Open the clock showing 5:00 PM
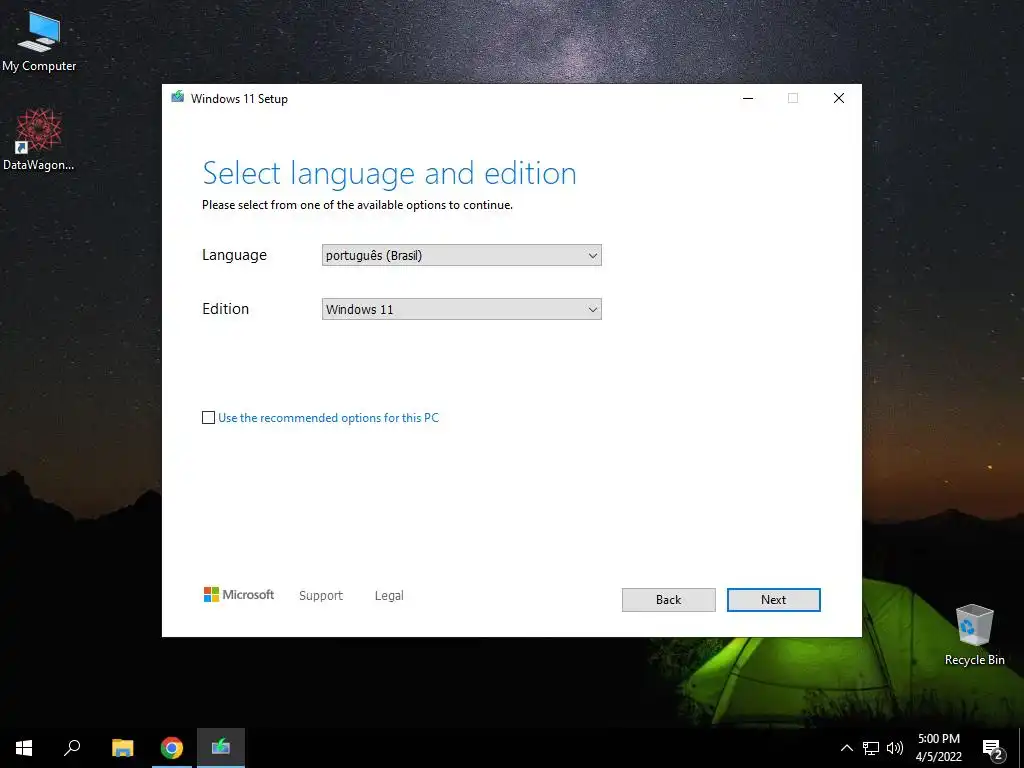The width and height of the screenshot is (1024, 768). (x=938, y=748)
